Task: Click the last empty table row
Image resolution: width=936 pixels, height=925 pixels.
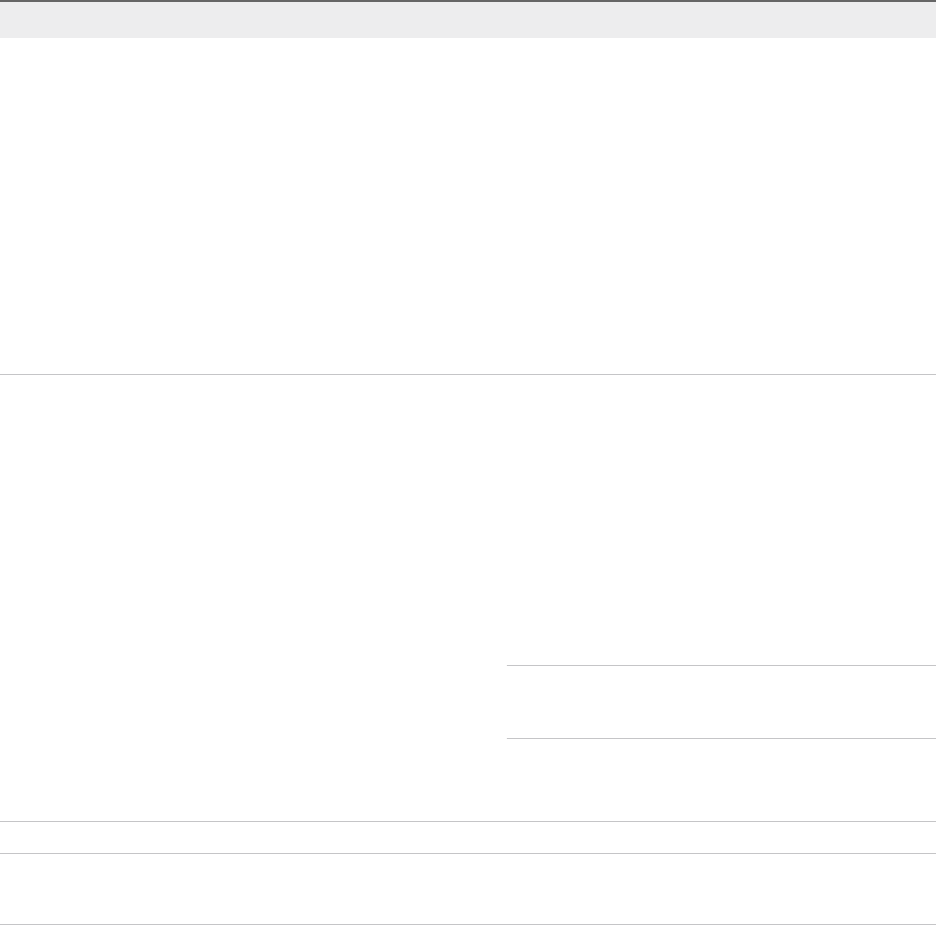Action: 468,888
